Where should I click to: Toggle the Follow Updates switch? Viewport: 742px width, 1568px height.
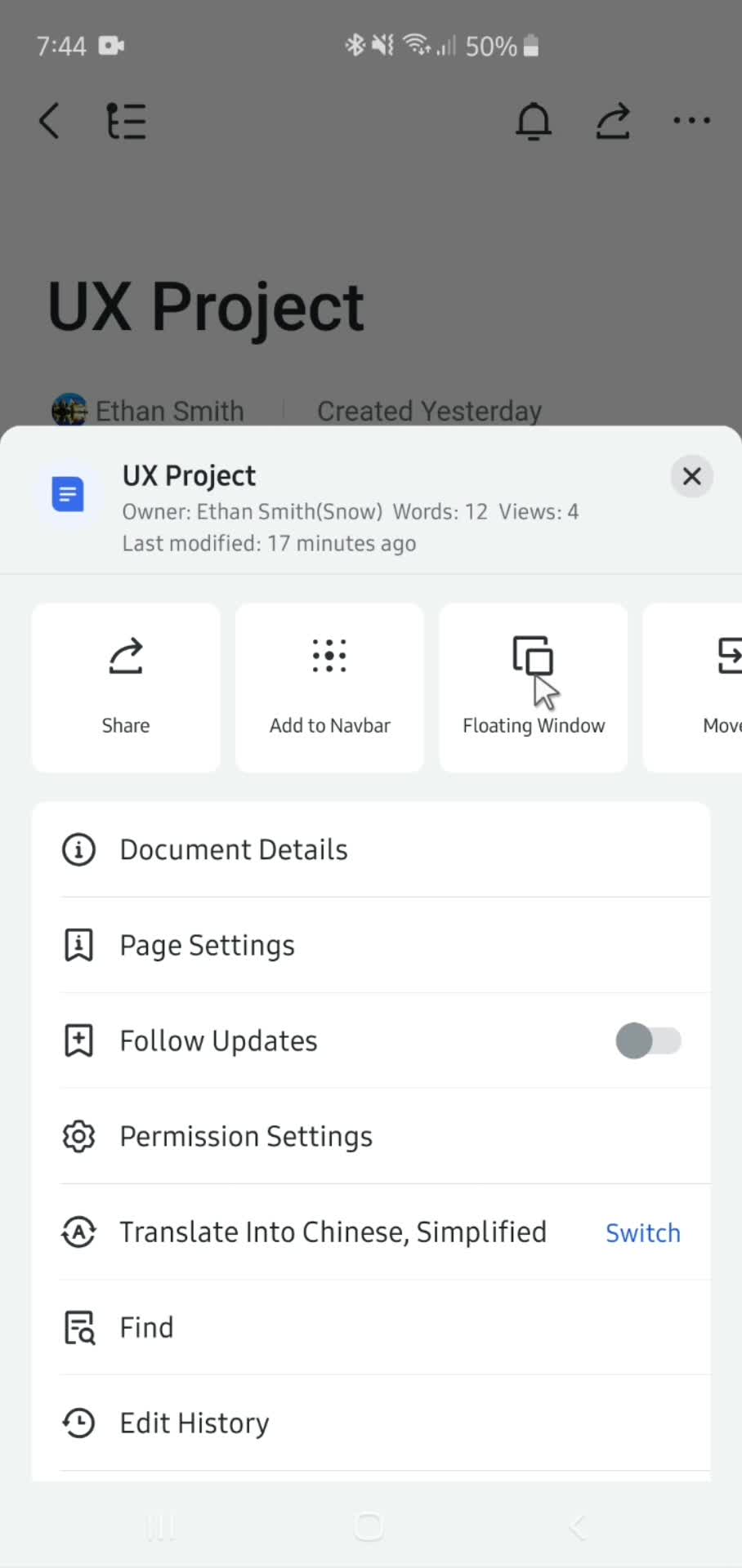[648, 1040]
